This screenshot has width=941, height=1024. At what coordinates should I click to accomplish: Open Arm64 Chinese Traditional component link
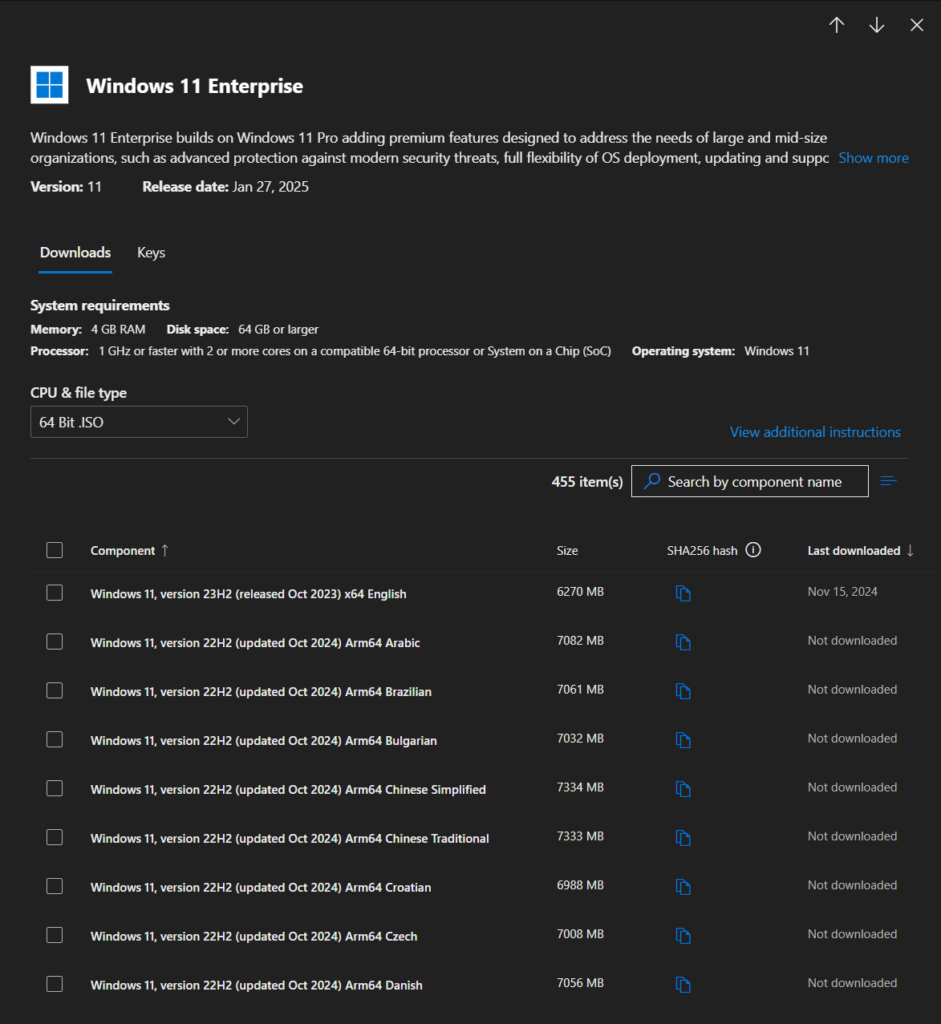coord(290,839)
